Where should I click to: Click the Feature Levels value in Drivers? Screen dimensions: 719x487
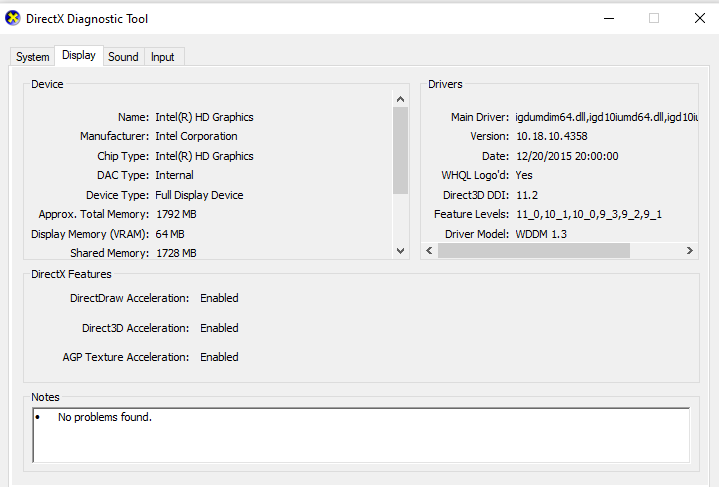pyautogui.click(x=588, y=214)
